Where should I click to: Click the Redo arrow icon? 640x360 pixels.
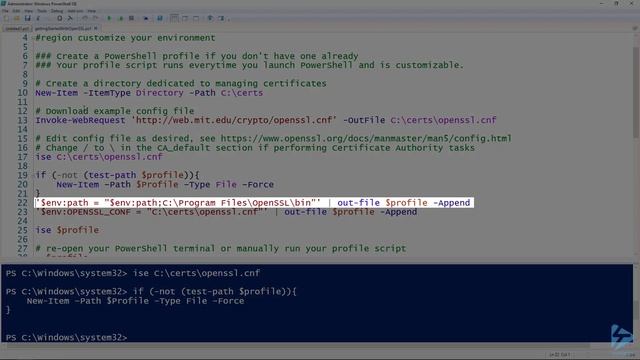(x=96, y=18)
